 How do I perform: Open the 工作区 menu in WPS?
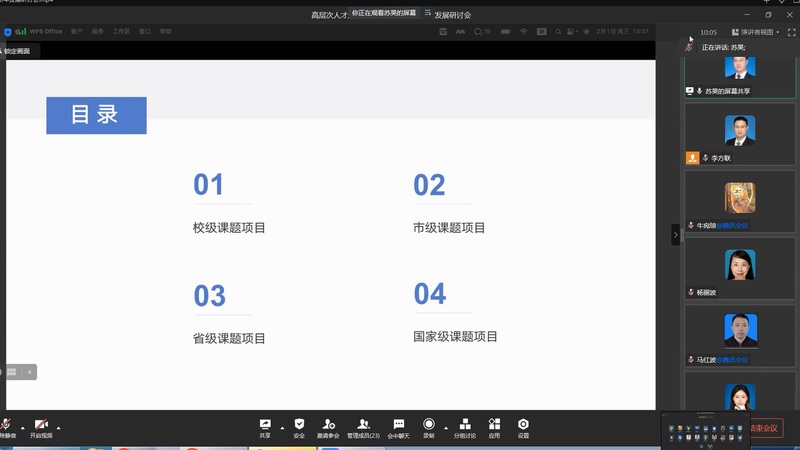121,32
